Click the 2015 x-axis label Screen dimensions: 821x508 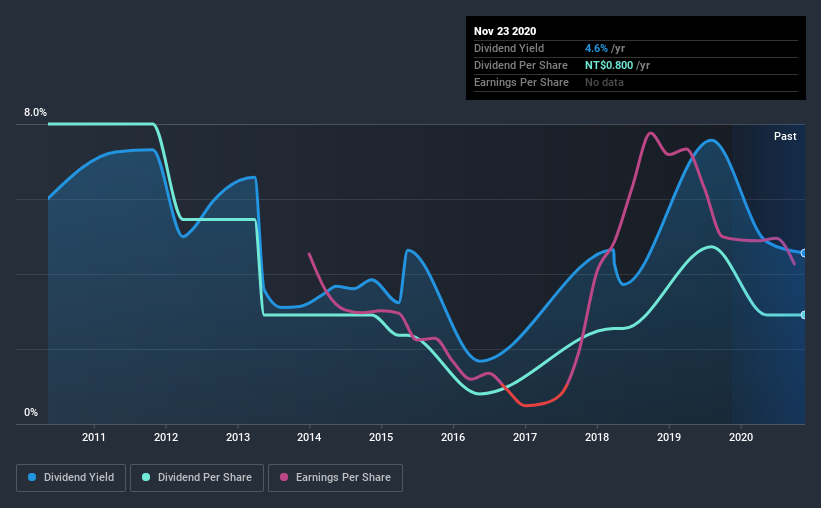point(381,437)
